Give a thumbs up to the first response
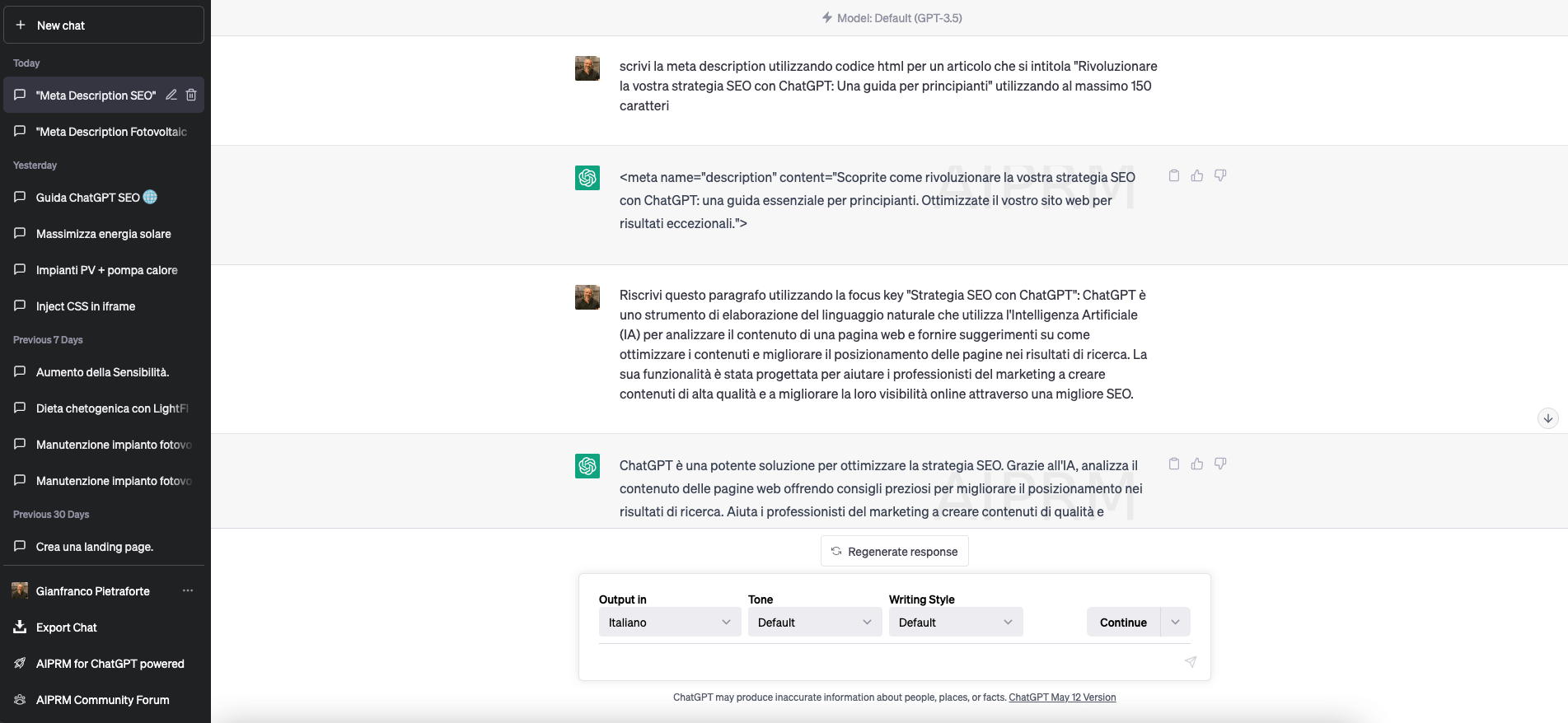 pos(1196,175)
